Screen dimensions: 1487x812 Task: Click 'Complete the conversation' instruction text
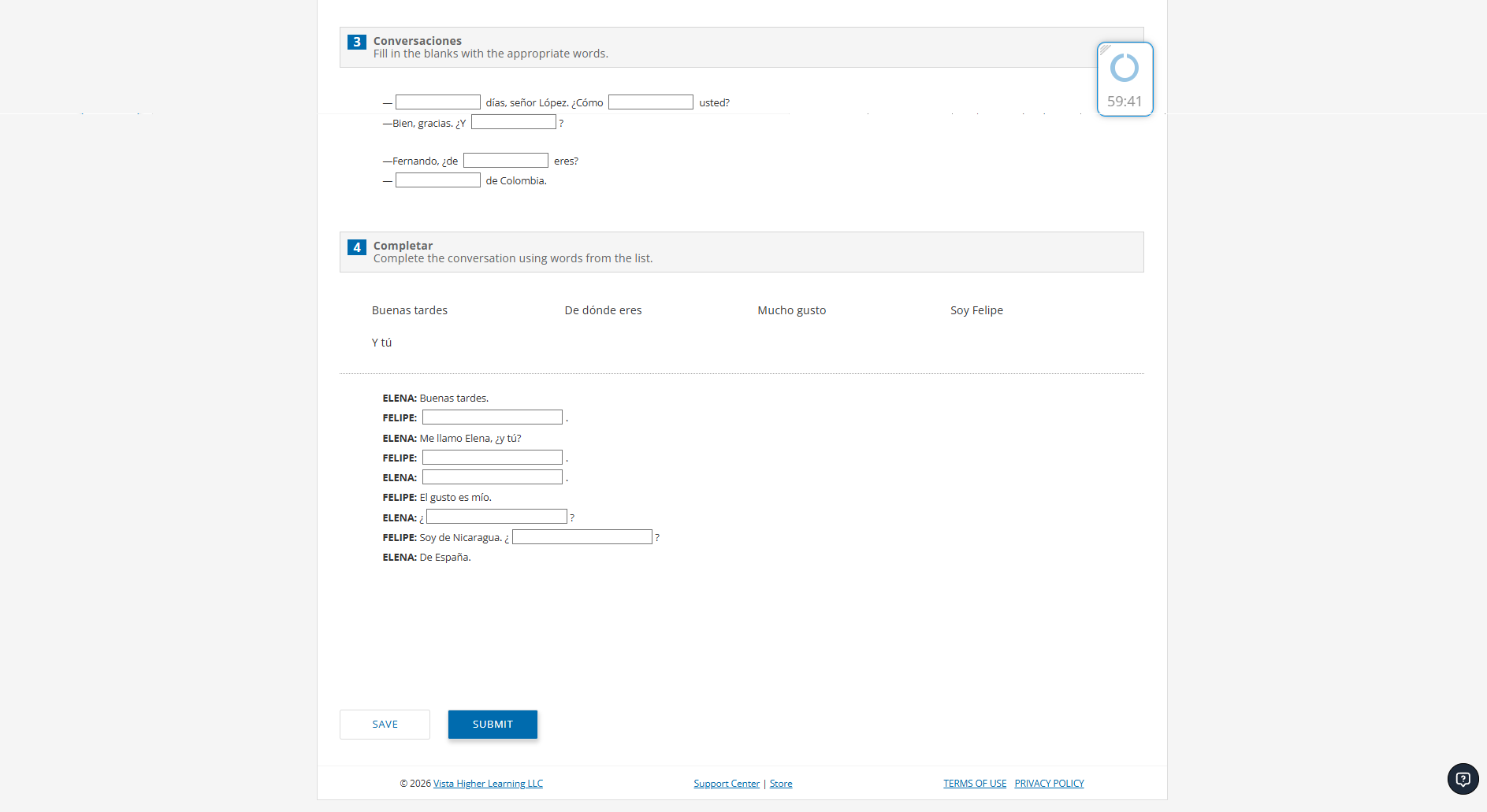[x=513, y=258]
